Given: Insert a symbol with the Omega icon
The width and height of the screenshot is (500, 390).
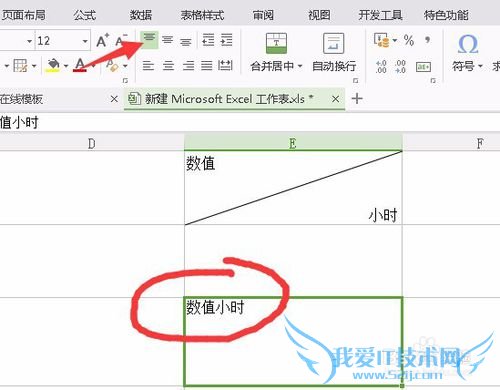Looking at the screenshot, I should click(x=468, y=44).
